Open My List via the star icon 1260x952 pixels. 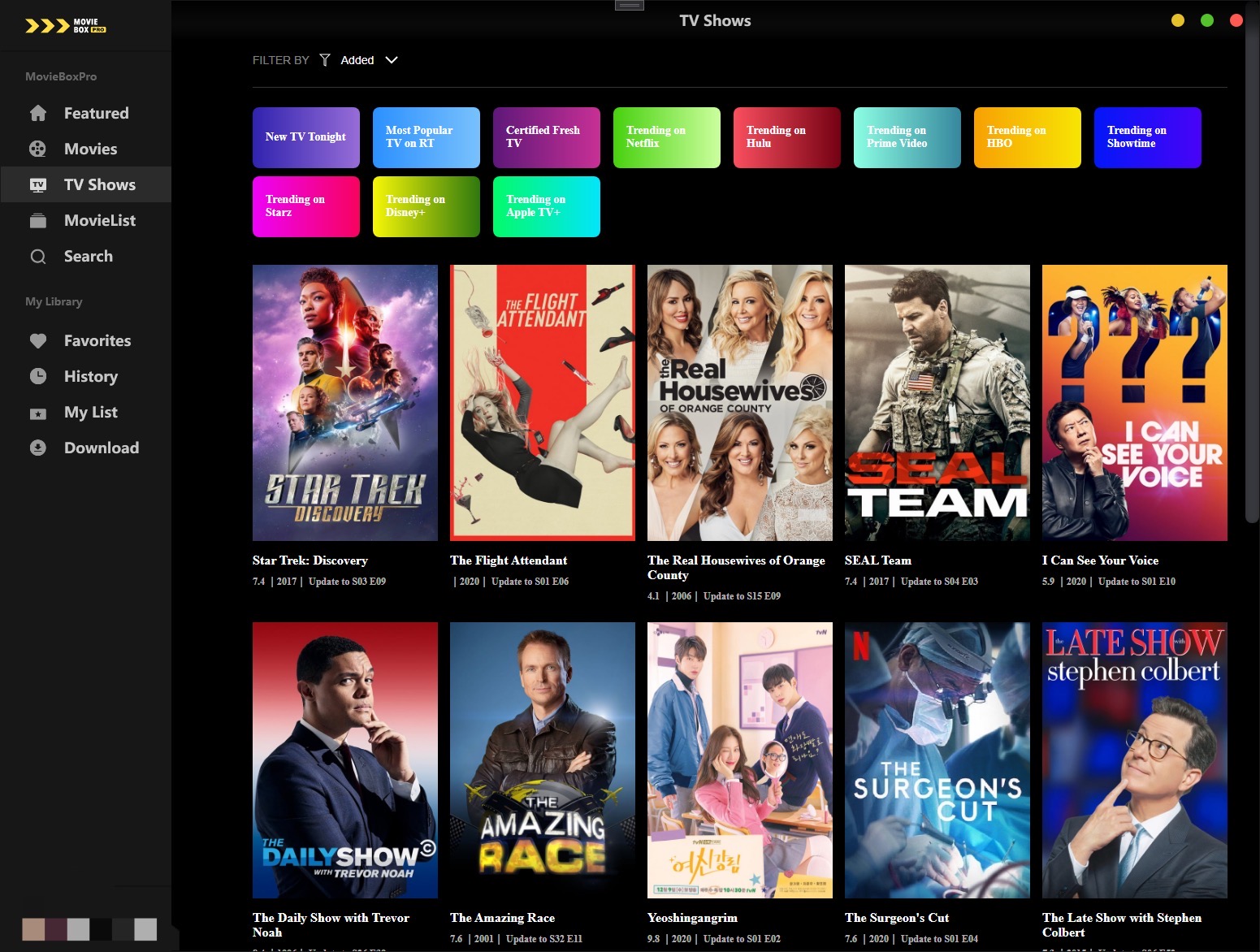tap(37, 412)
